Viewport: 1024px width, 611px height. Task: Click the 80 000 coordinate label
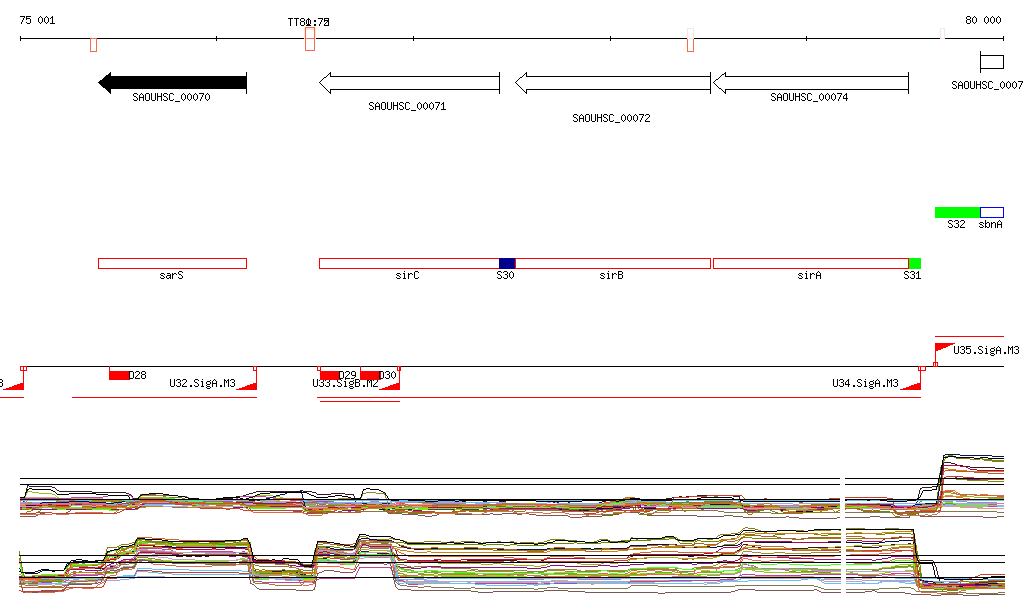point(983,20)
